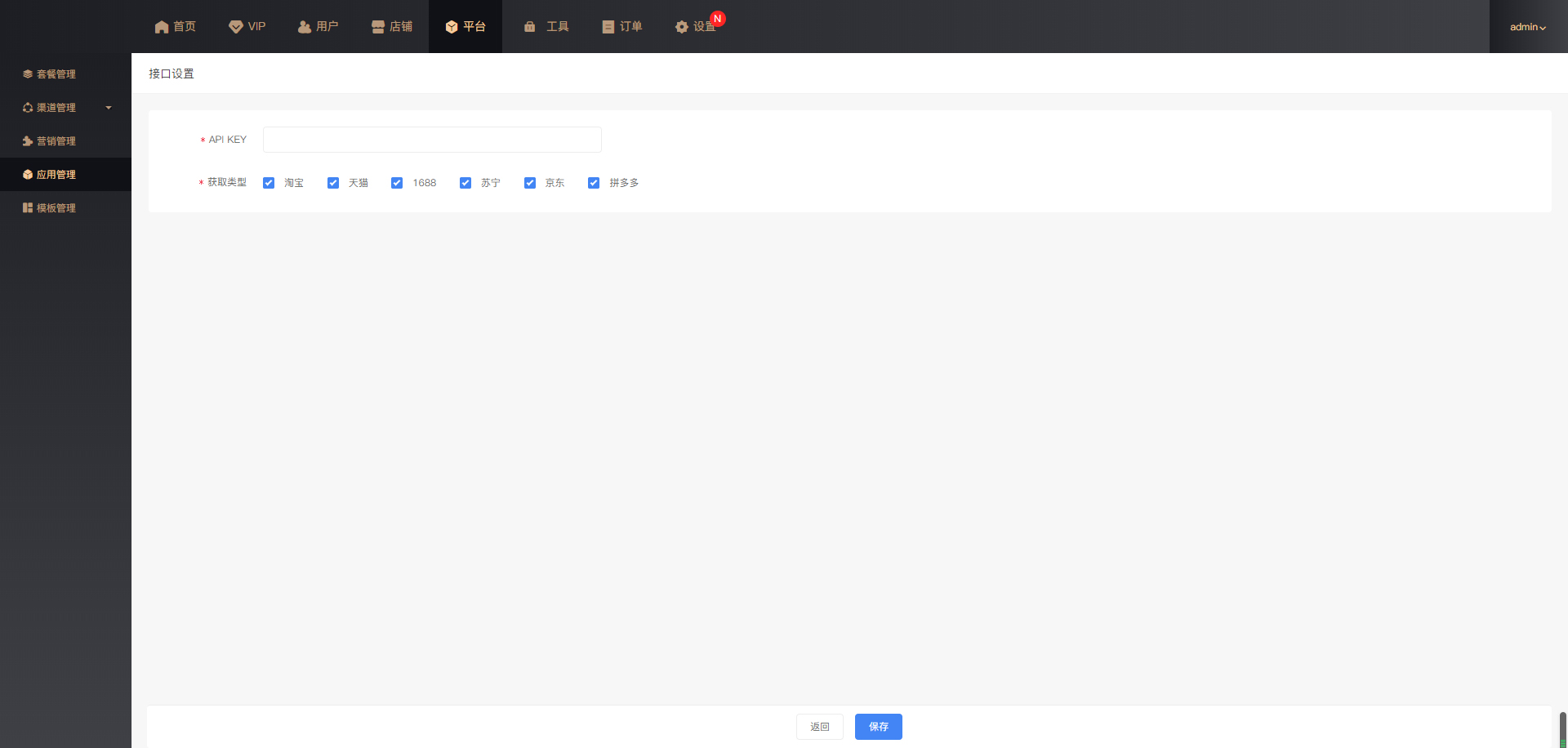Click the home icon in top navigation
Screen dimensions: 1568x748
coord(162,27)
